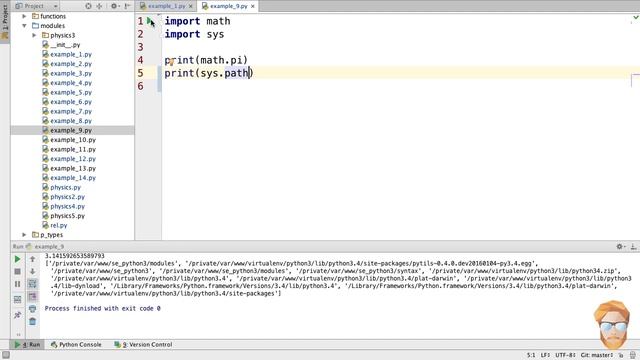Toggle soft-wrap in the Run console
Image resolution: width=640 pixels, height=360 pixels.
pyautogui.click(x=33, y=284)
